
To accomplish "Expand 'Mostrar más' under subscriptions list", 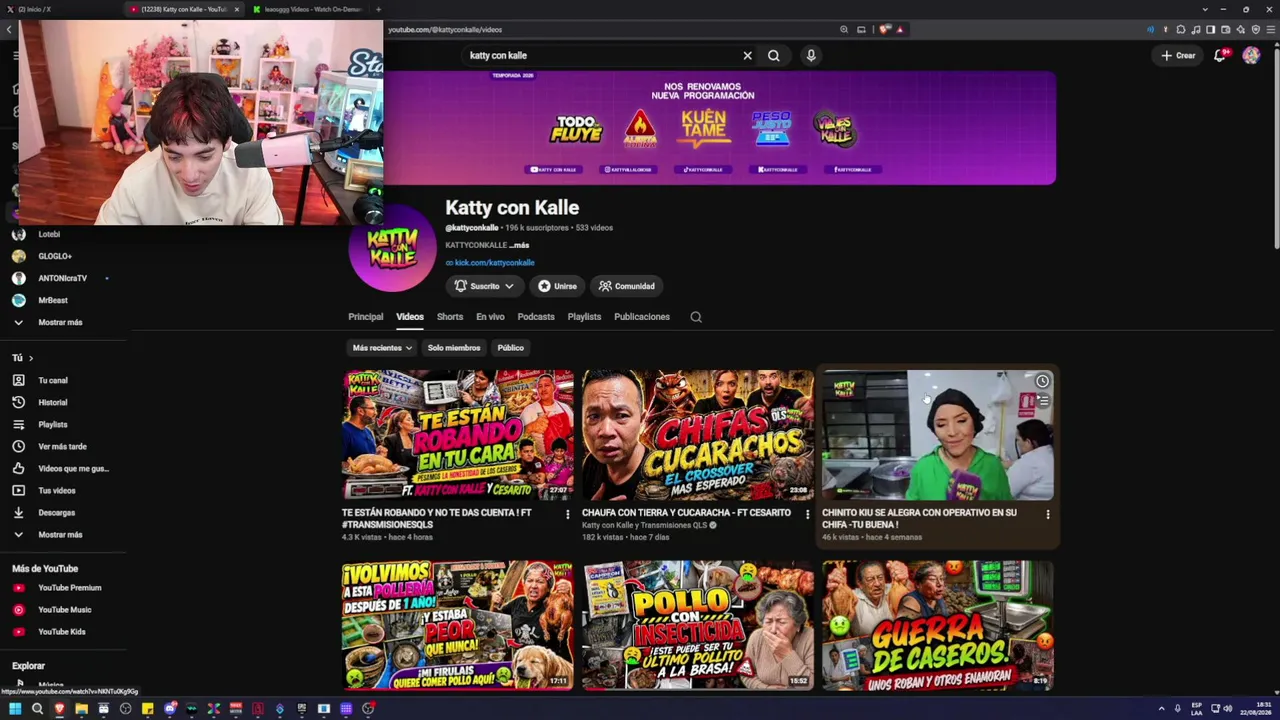I will [x=60, y=323].
